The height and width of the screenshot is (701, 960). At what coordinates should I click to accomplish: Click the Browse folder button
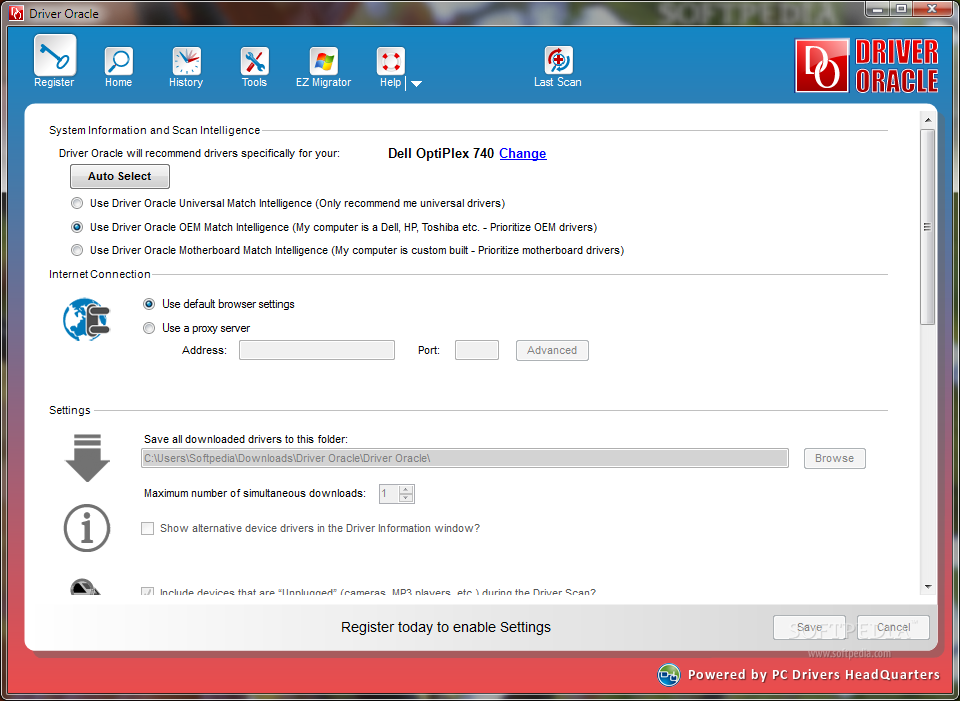[834, 458]
